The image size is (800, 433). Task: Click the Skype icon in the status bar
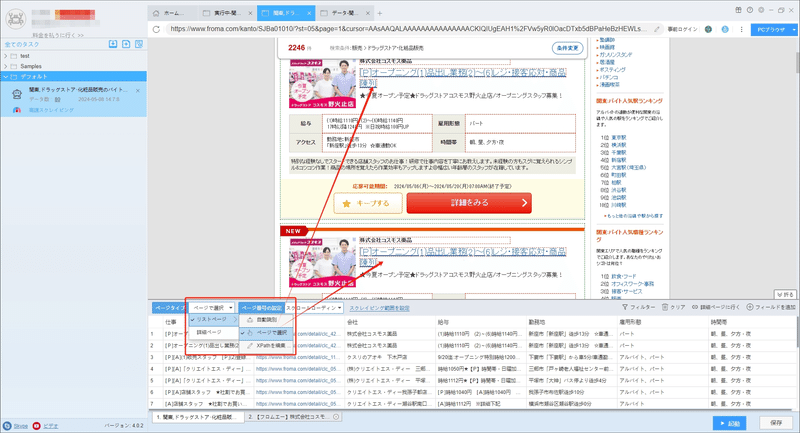tap(7, 425)
